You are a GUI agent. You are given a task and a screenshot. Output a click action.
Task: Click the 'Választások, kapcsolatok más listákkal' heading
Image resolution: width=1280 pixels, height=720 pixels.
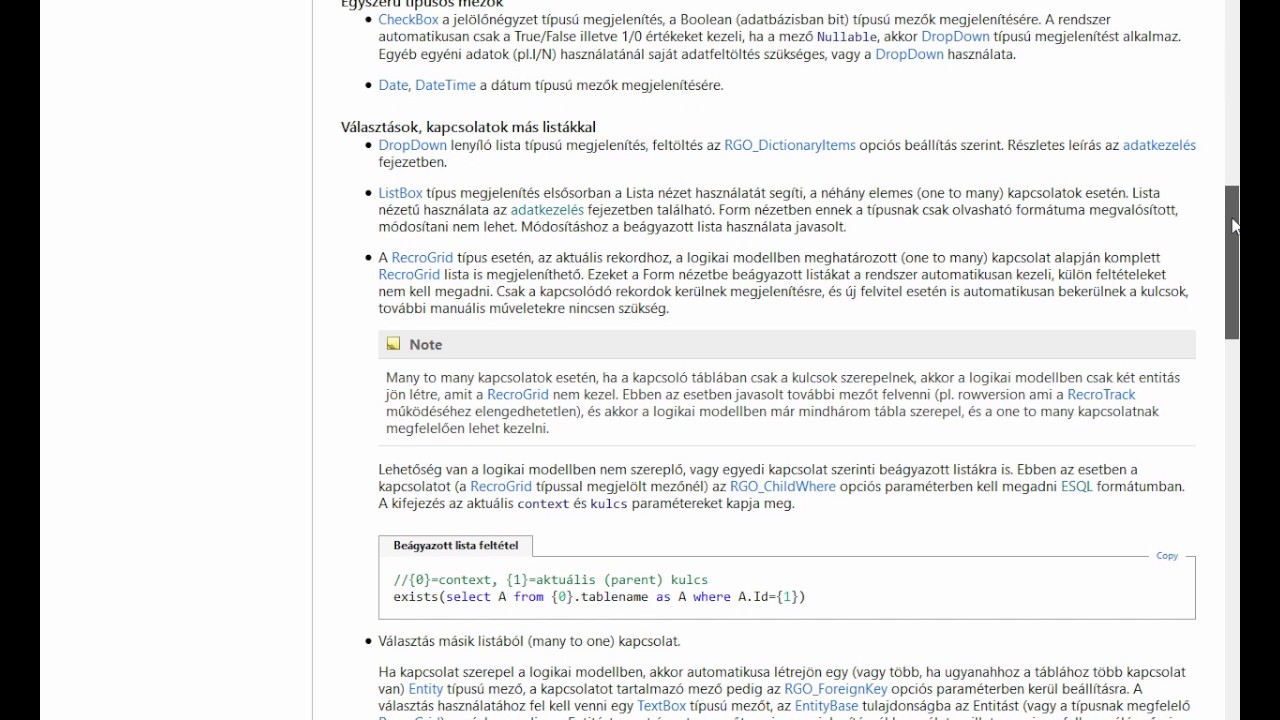pyautogui.click(x=468, y=127)
